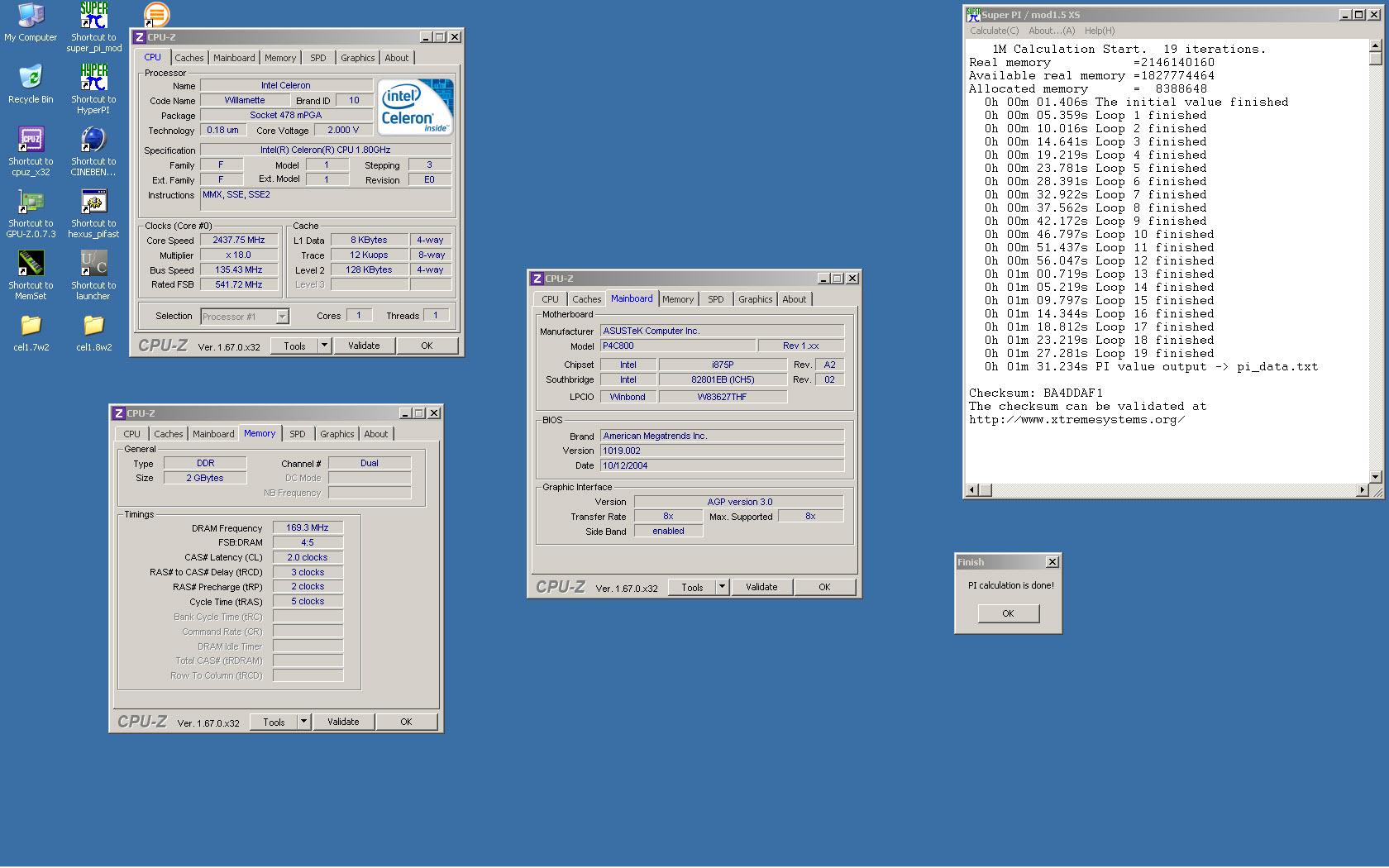Open About tab in CPU-Z CPU window

tap(397, 58)
